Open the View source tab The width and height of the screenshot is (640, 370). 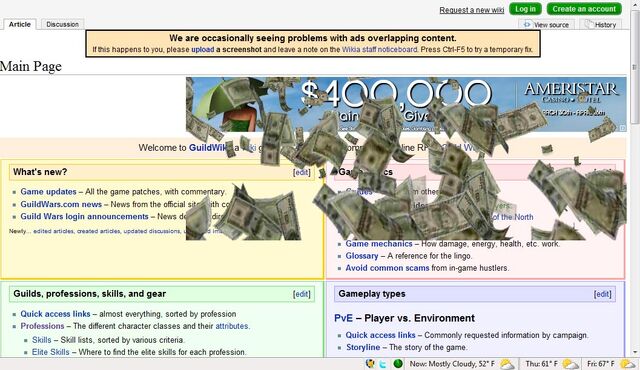[547, 24]
